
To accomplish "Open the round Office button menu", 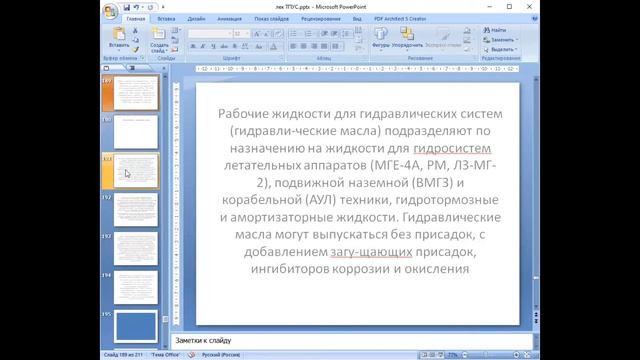I will click(x=110, y=11).
